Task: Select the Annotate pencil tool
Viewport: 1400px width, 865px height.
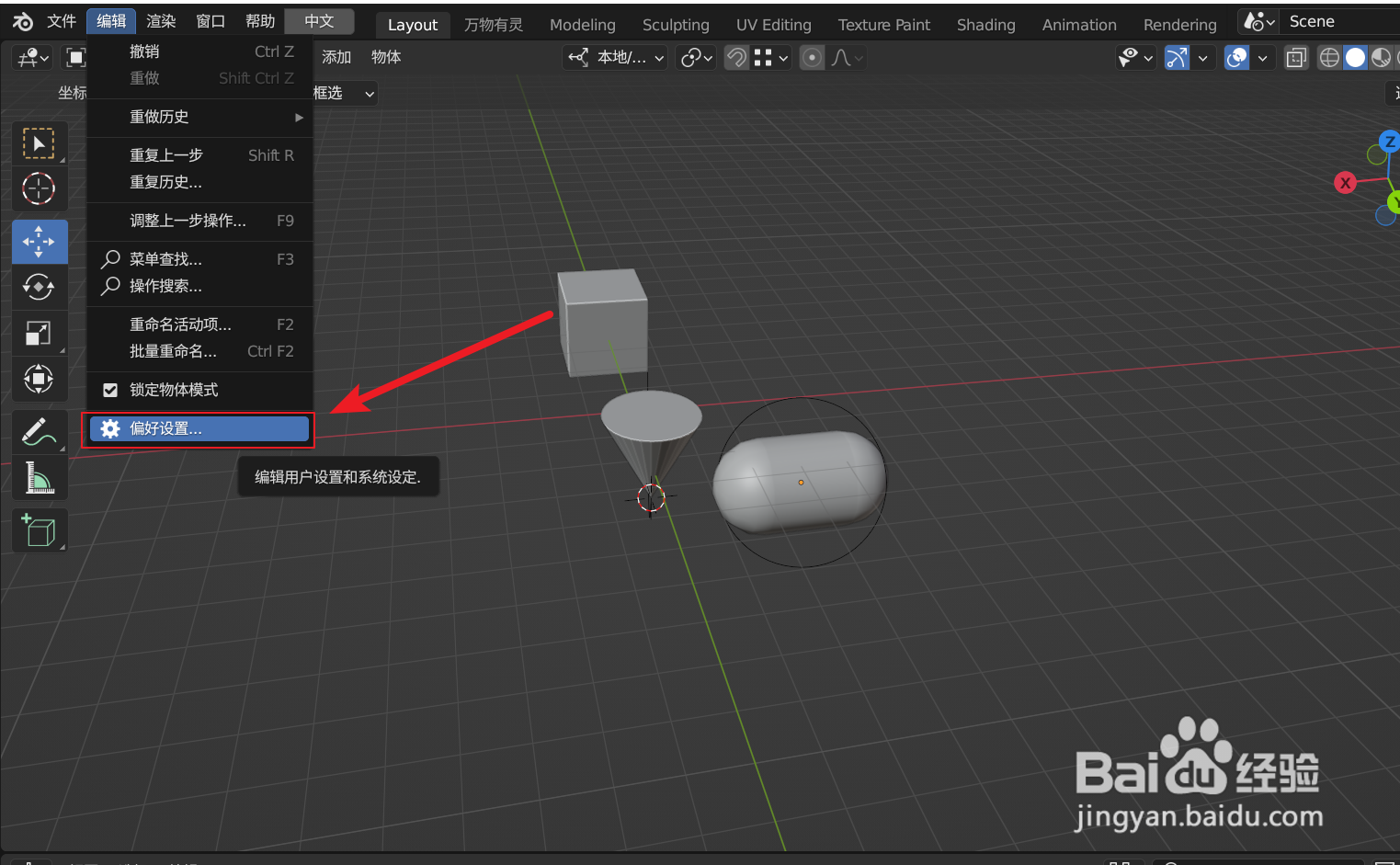Action: (x=39, y=431)
